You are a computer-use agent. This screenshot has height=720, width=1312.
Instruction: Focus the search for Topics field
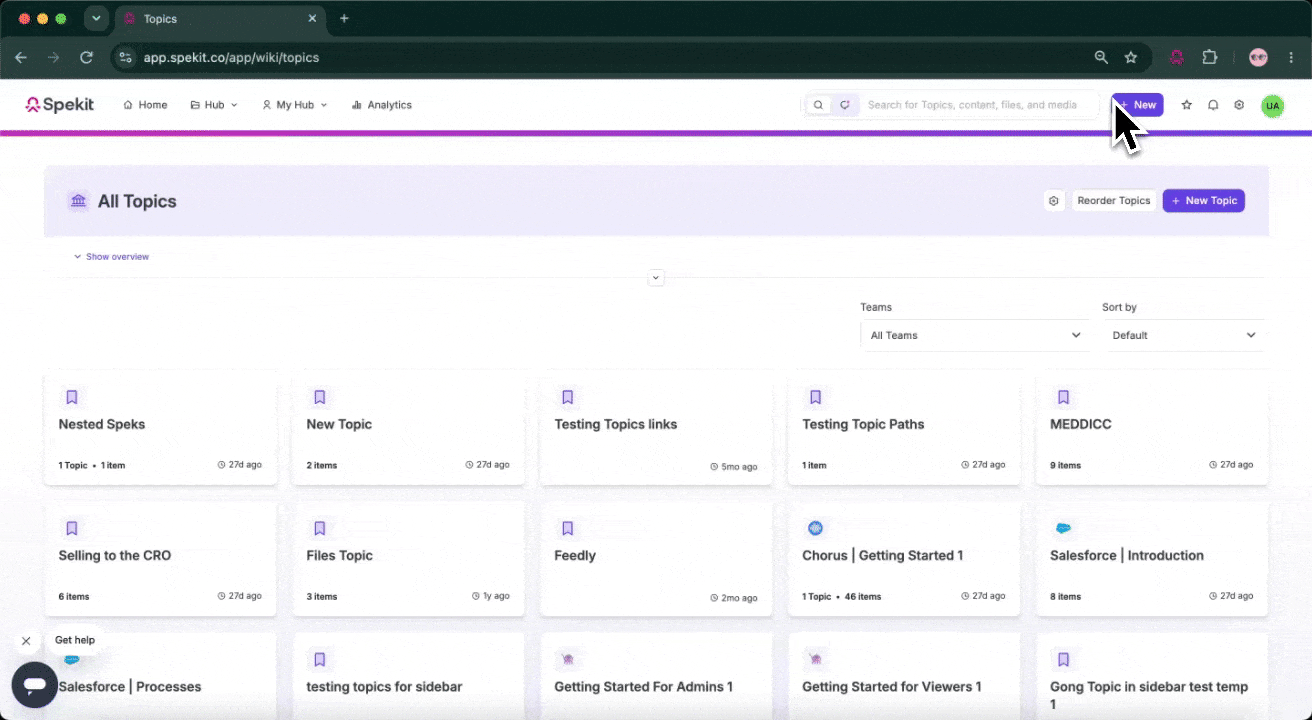tap(972, 105)
